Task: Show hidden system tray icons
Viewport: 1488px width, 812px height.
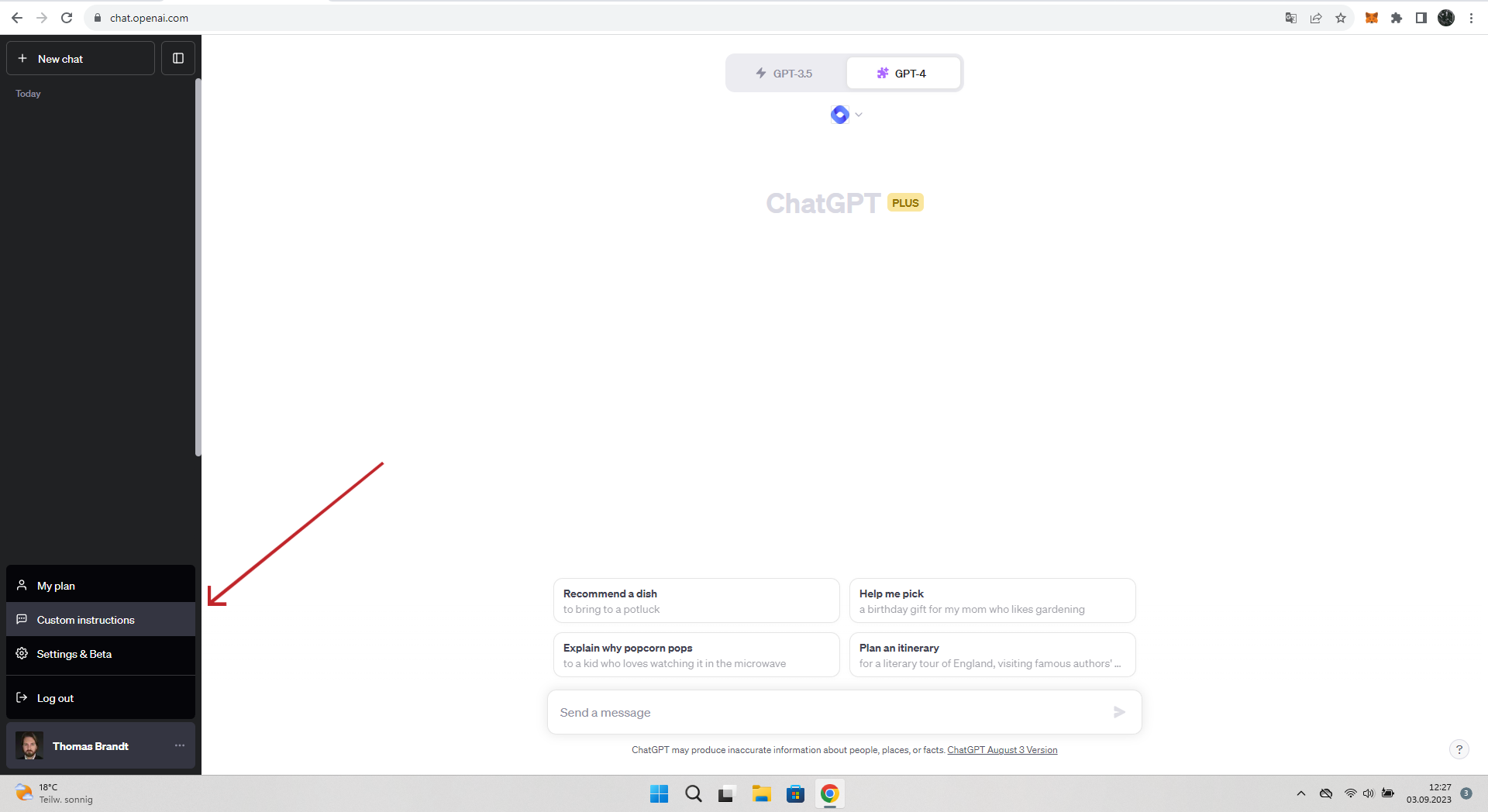Action: point(1301,793)
